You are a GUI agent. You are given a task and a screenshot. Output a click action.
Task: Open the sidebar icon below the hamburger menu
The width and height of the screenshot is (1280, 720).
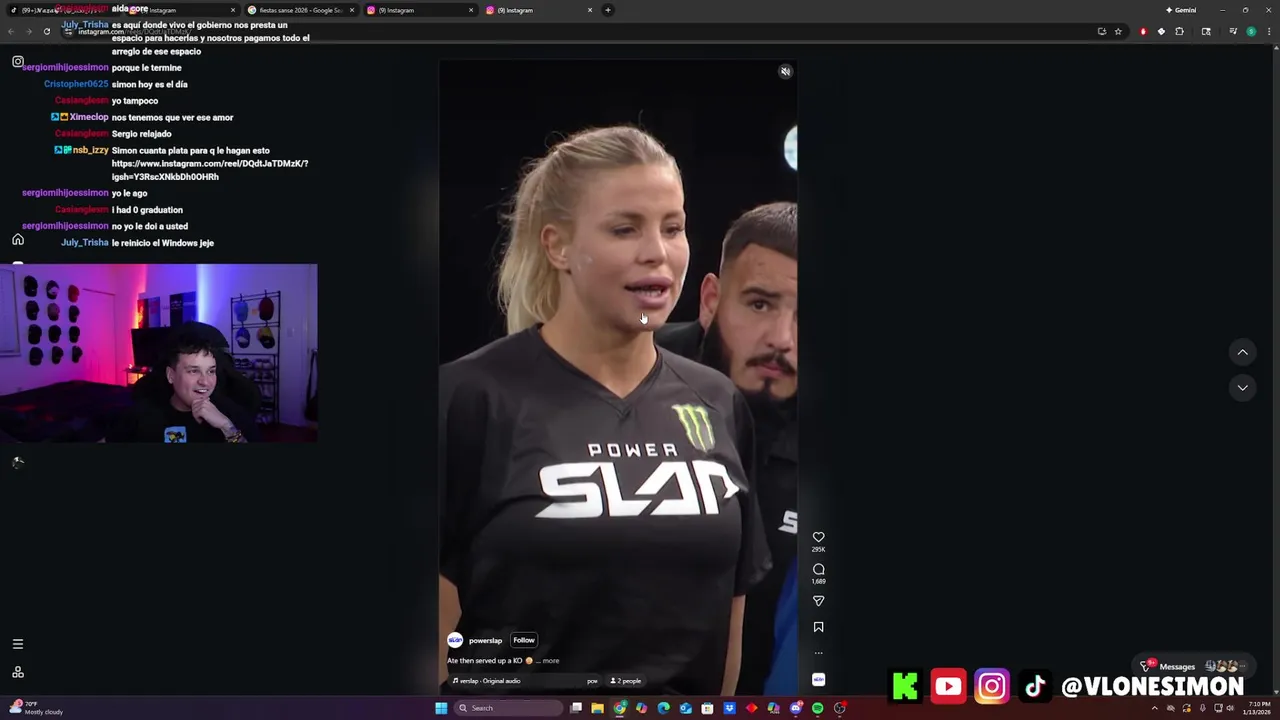tap(17, 672)
